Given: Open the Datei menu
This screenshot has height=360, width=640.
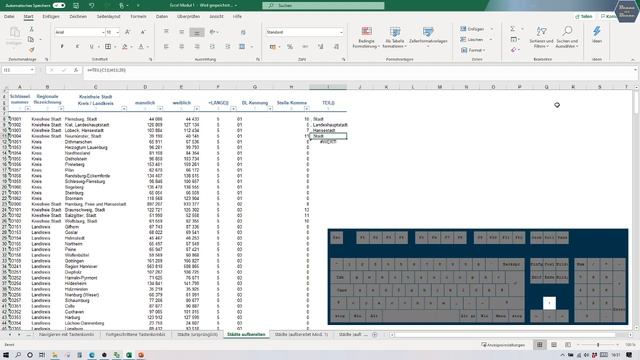Looking at the screenshot, I should click(9, 17).
